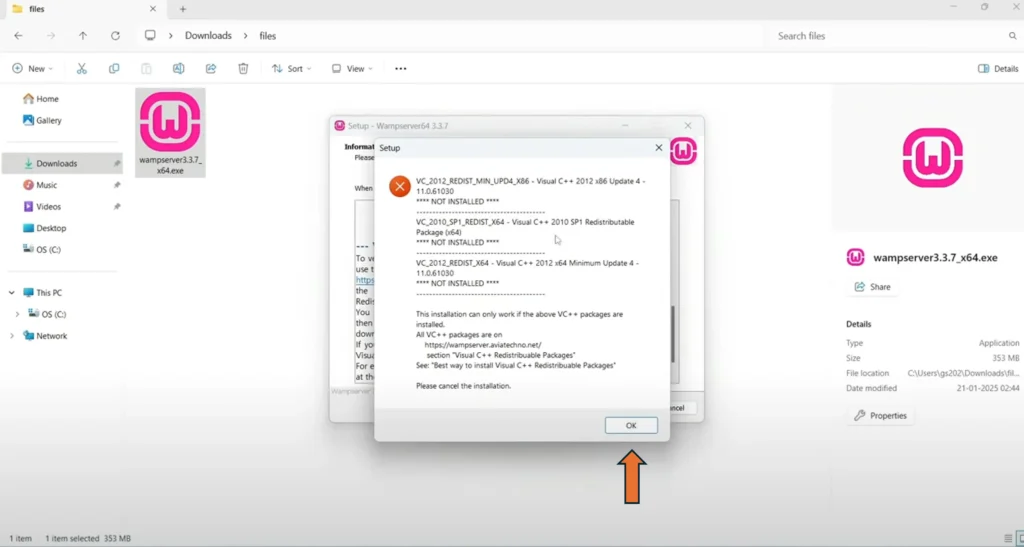Click the Search files box
The height and width of the screenshot is (547, 1024).
889,36
